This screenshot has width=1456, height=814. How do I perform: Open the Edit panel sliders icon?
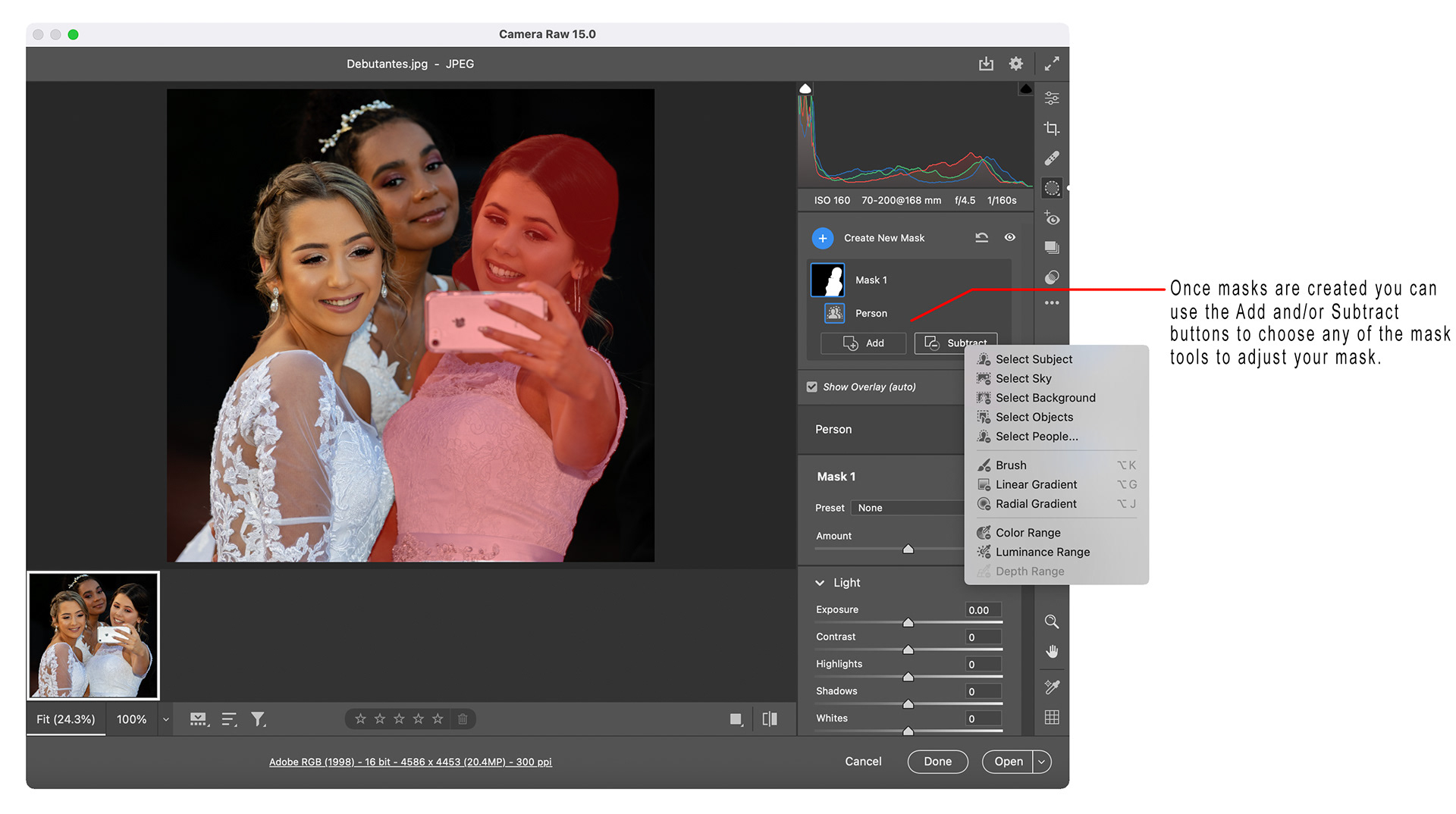[1052, 99]
